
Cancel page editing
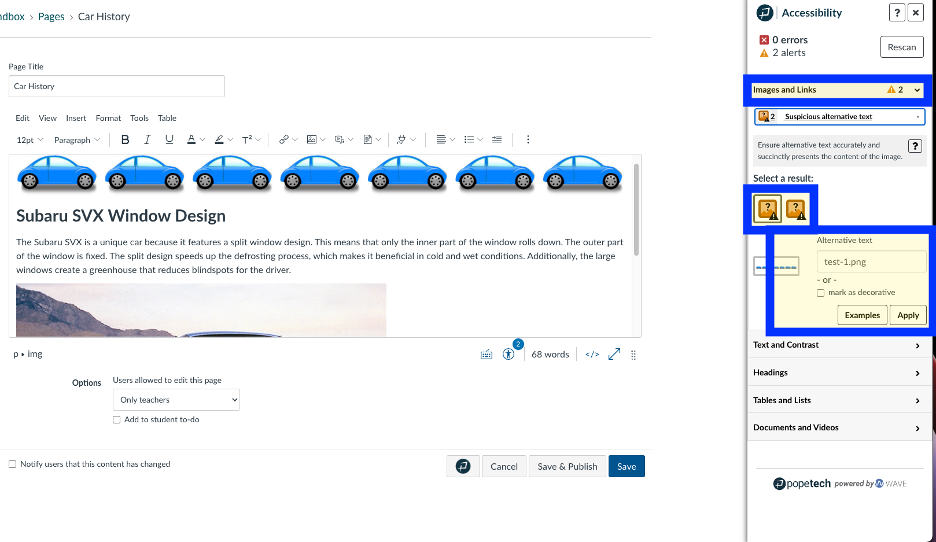click(504, 466)
